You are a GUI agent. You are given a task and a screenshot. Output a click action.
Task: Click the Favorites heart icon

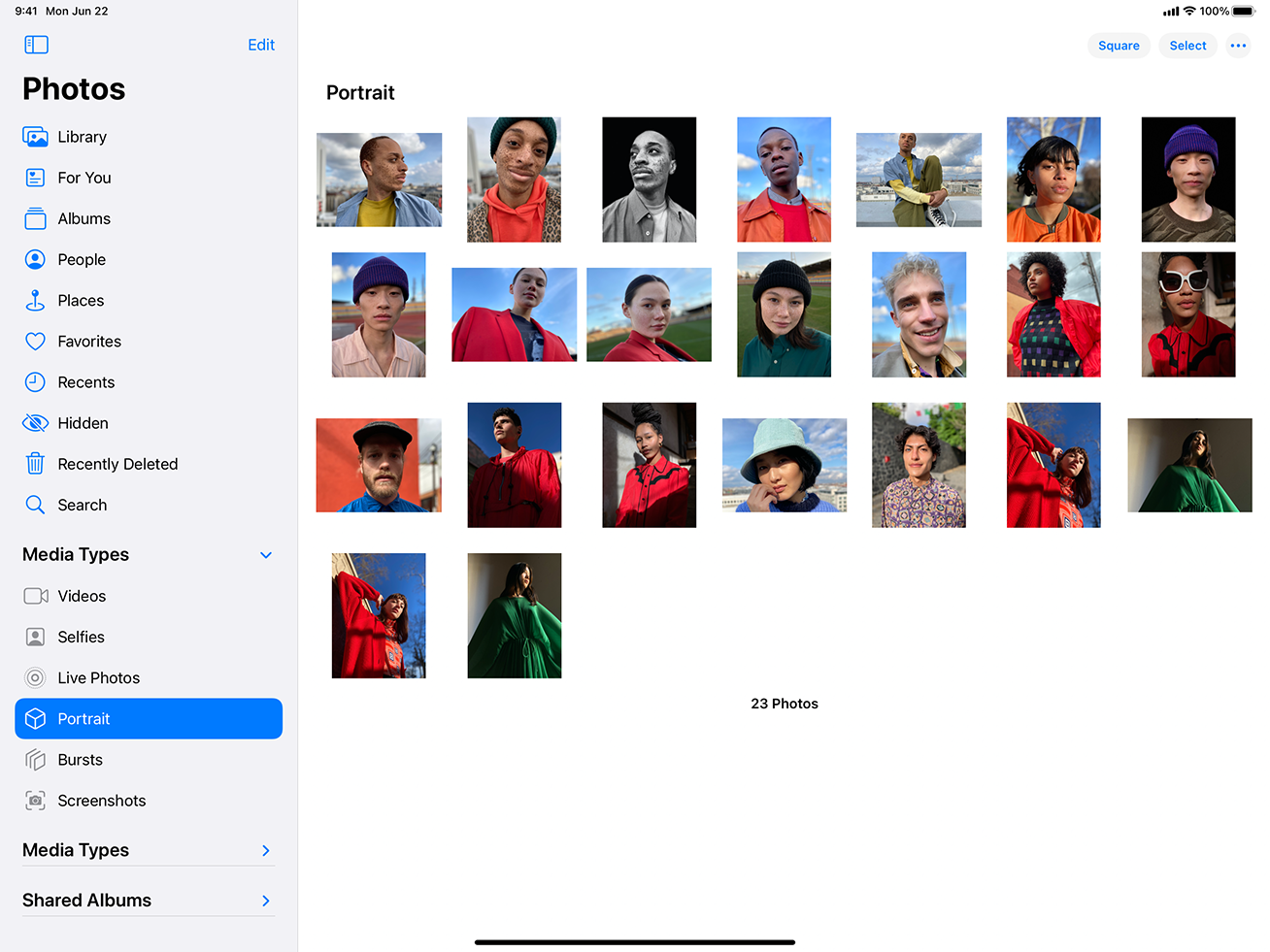(35, 342)
